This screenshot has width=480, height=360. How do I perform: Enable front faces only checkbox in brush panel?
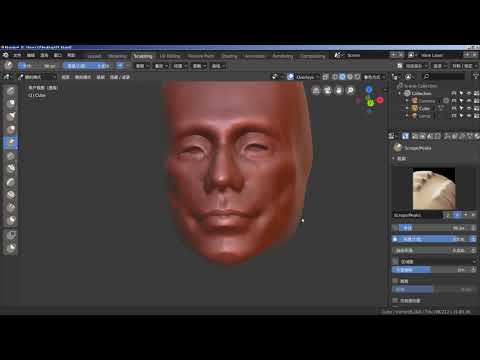pos(396,301)
